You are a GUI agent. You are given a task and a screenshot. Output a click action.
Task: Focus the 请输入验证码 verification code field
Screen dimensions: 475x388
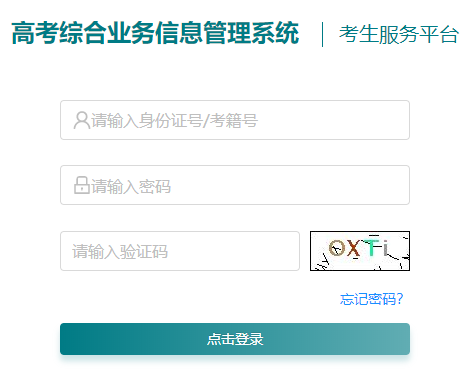[180, 251]
